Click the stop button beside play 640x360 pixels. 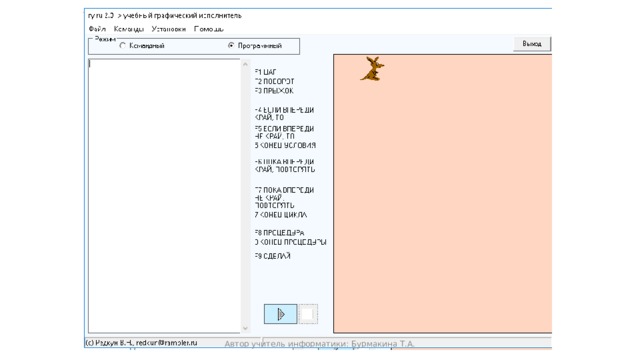click(x=308, y=314)
